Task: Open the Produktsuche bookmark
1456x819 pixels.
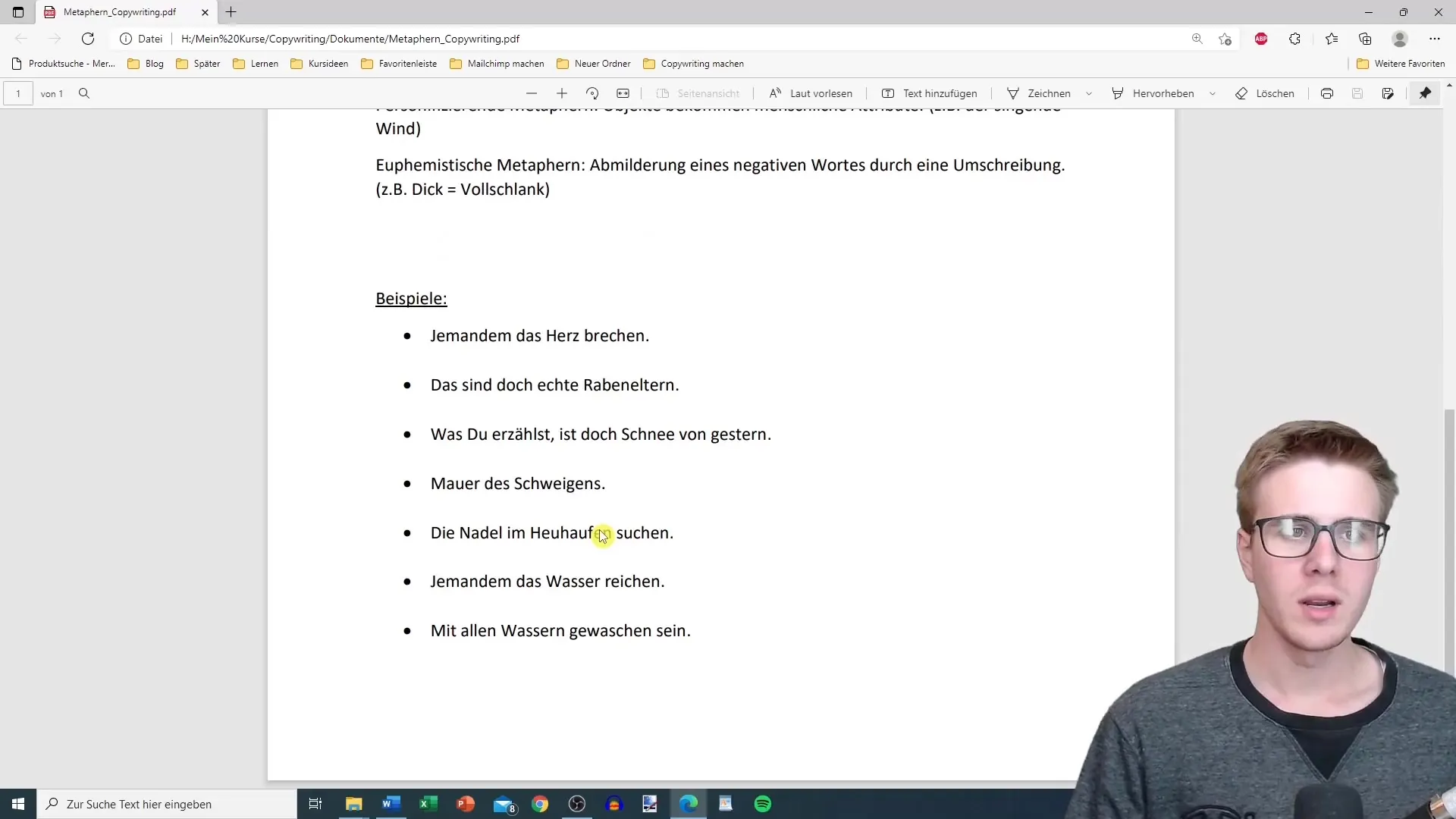Action: coord(64,64)
